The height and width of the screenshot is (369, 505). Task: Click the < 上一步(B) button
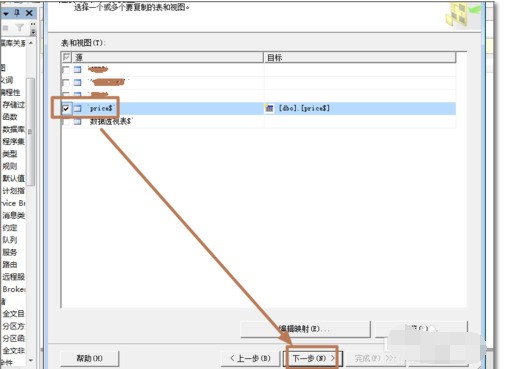[x=250, y=358]
